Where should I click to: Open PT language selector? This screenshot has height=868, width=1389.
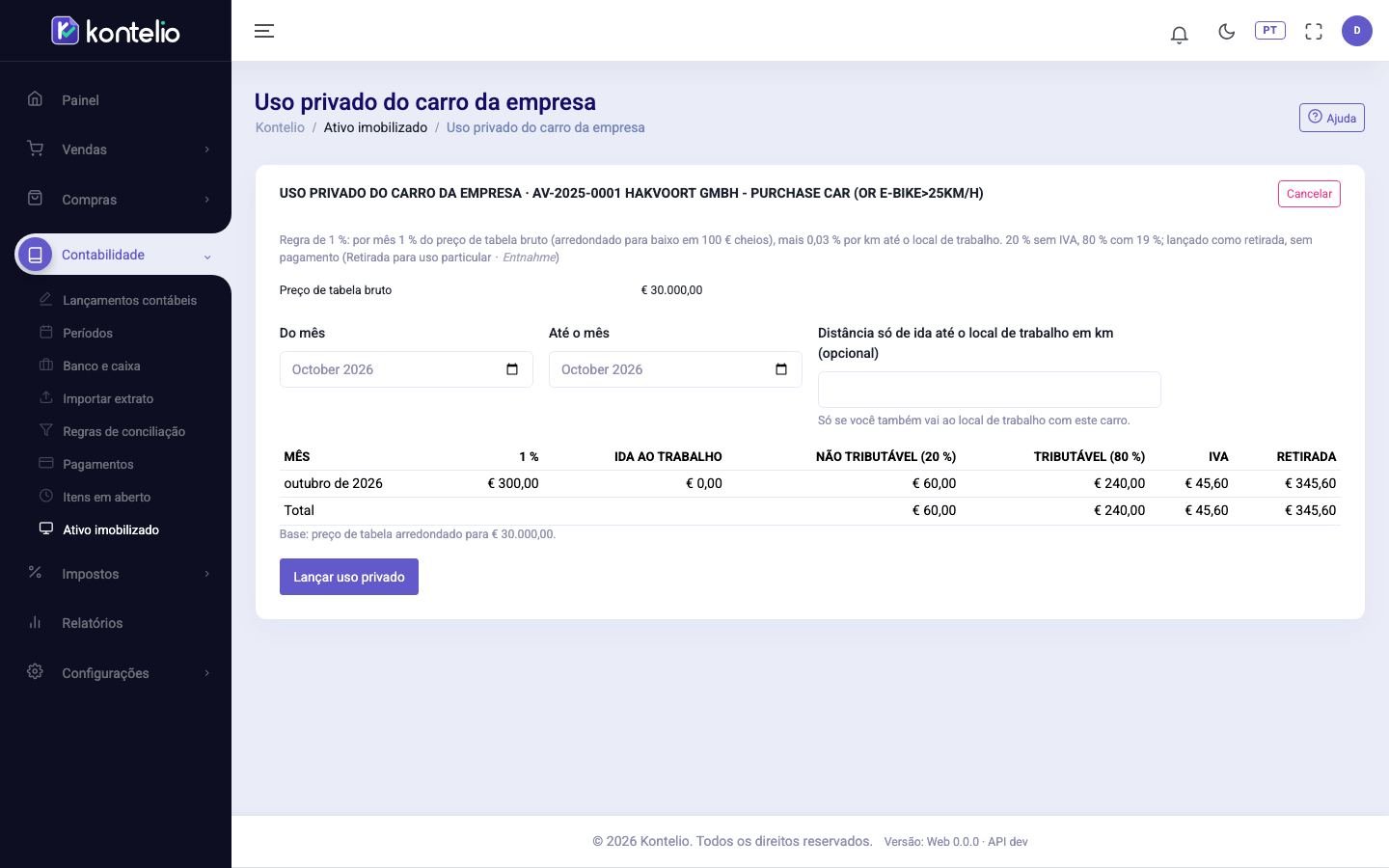point(1270,31)
